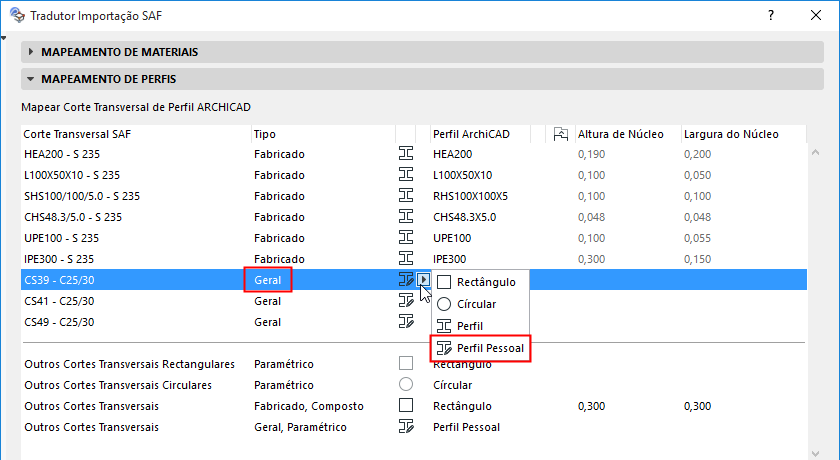Select the IPE300 - S 235 row

click(414, 259)
